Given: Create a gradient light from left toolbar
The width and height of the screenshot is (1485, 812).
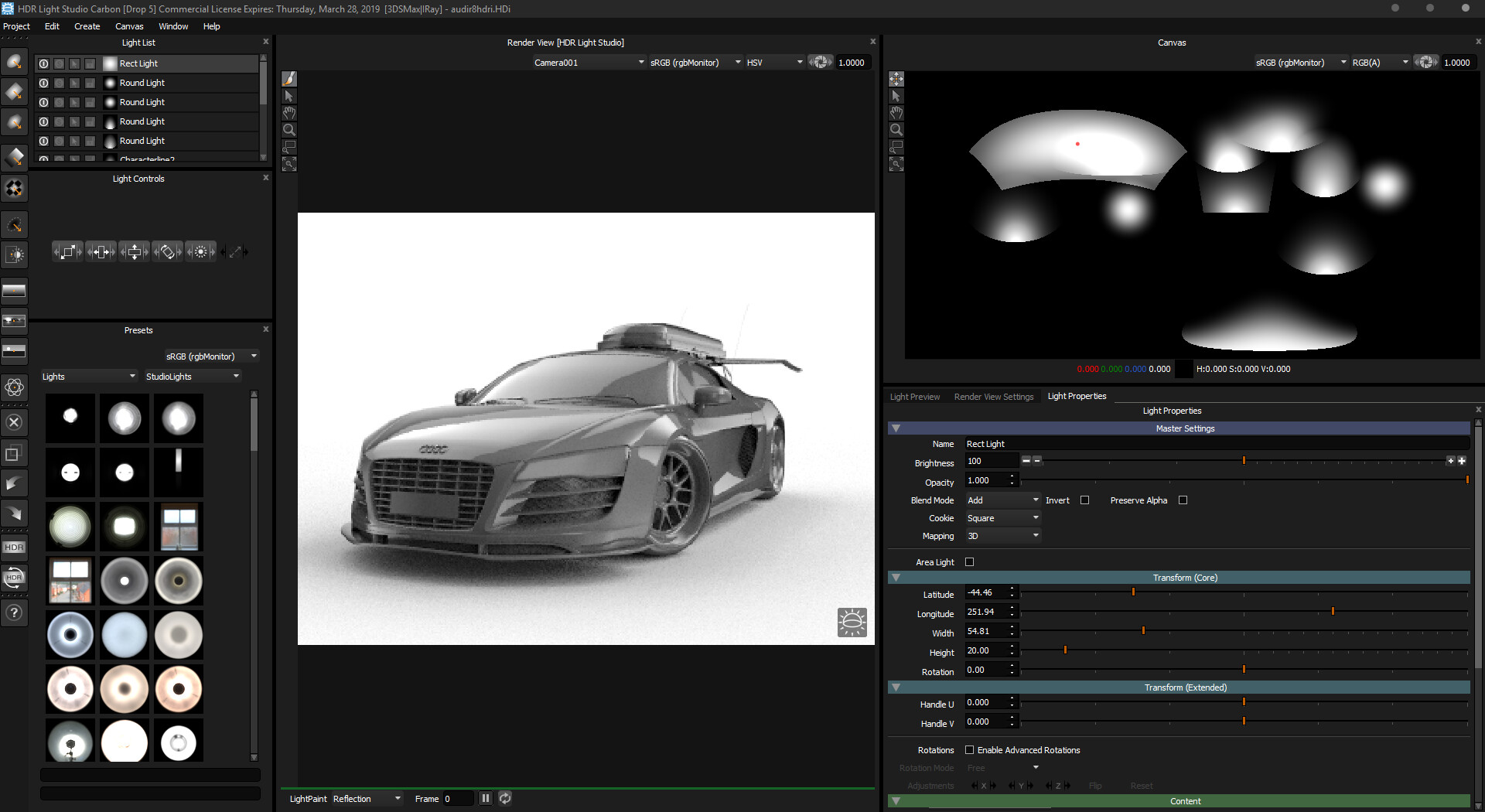Looking at the screenshot, I should [14, 157].
